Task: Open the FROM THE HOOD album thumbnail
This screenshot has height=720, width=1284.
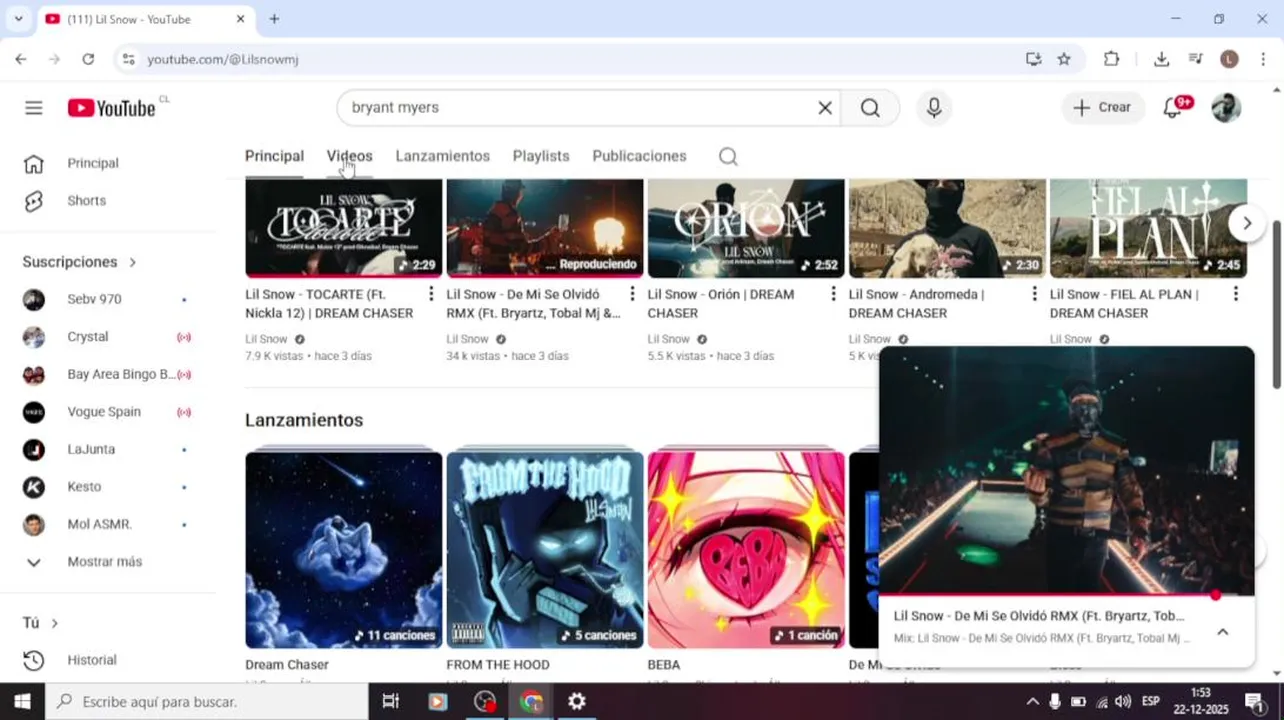Action: (x=545, y=550)
